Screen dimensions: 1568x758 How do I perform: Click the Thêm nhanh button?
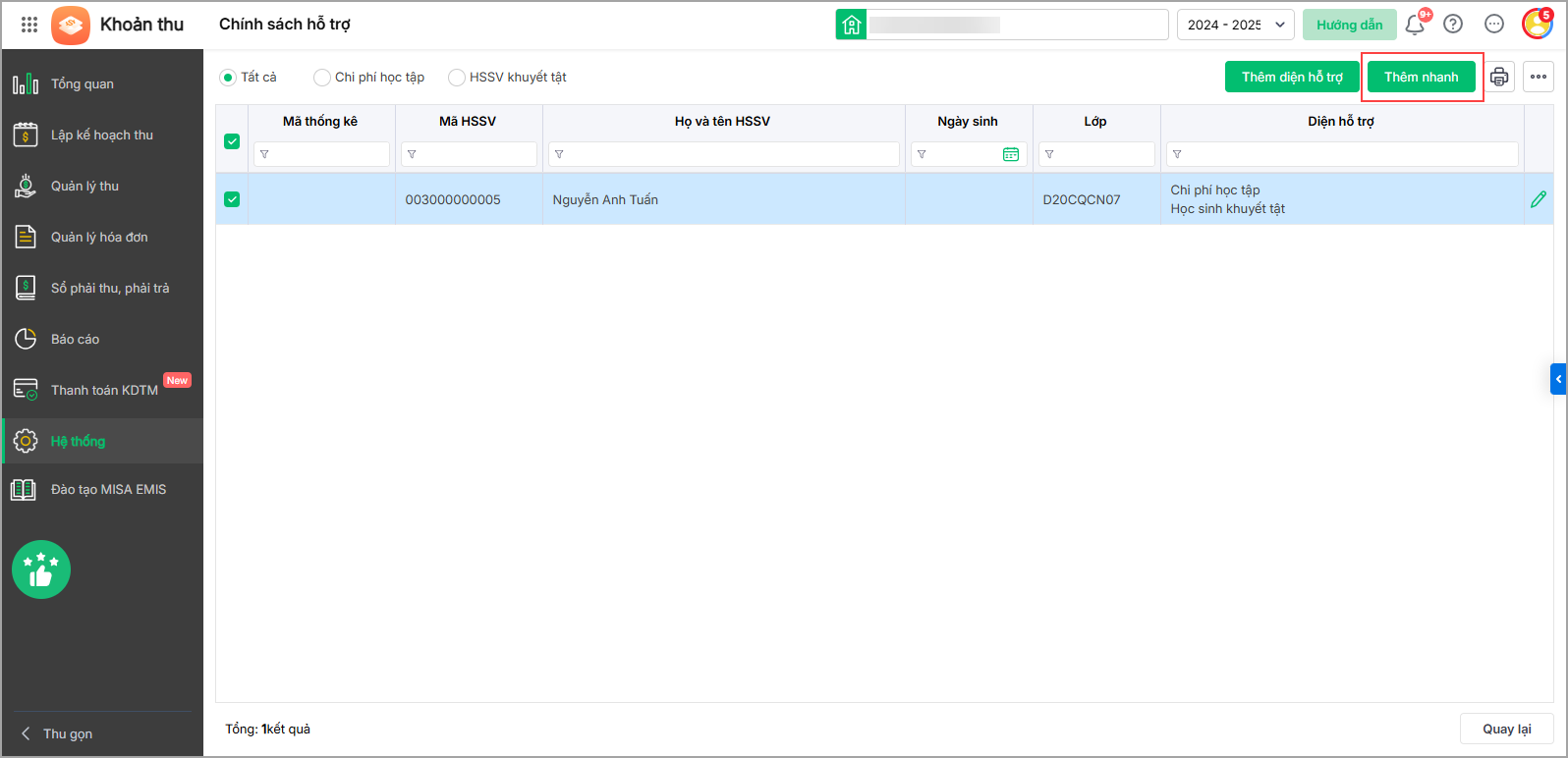[x=1422, y=77]
